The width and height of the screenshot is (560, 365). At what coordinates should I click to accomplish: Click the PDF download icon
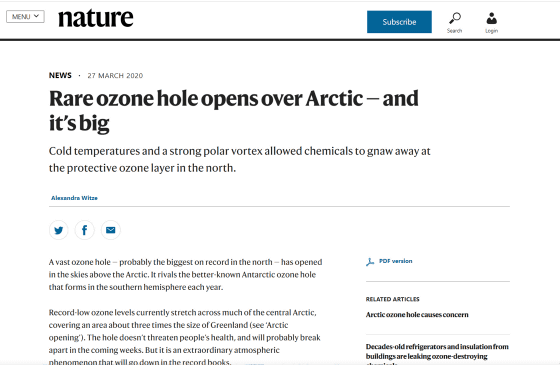pos(370,262)
